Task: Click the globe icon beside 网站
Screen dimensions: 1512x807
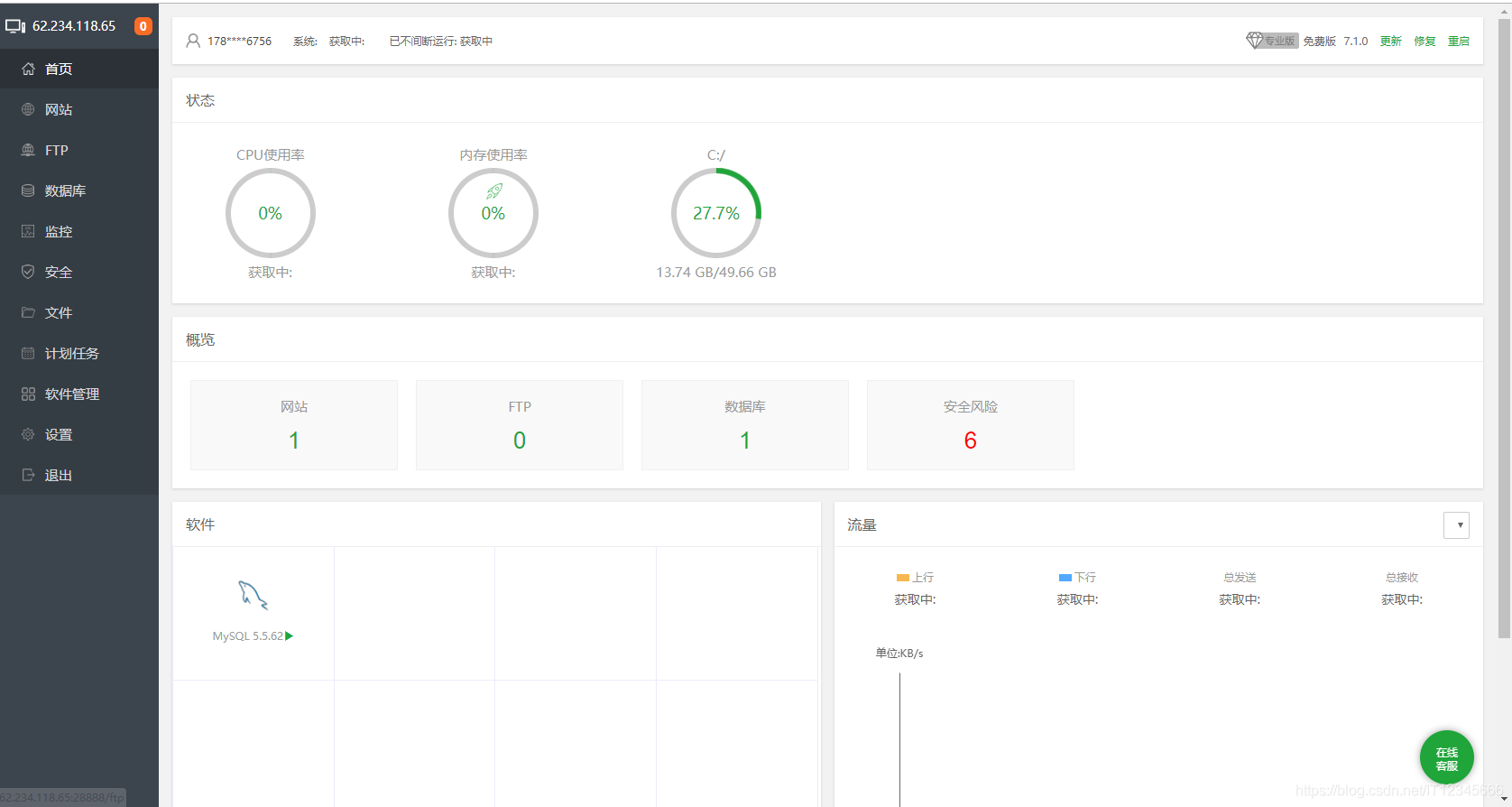Action: (28, 109)
